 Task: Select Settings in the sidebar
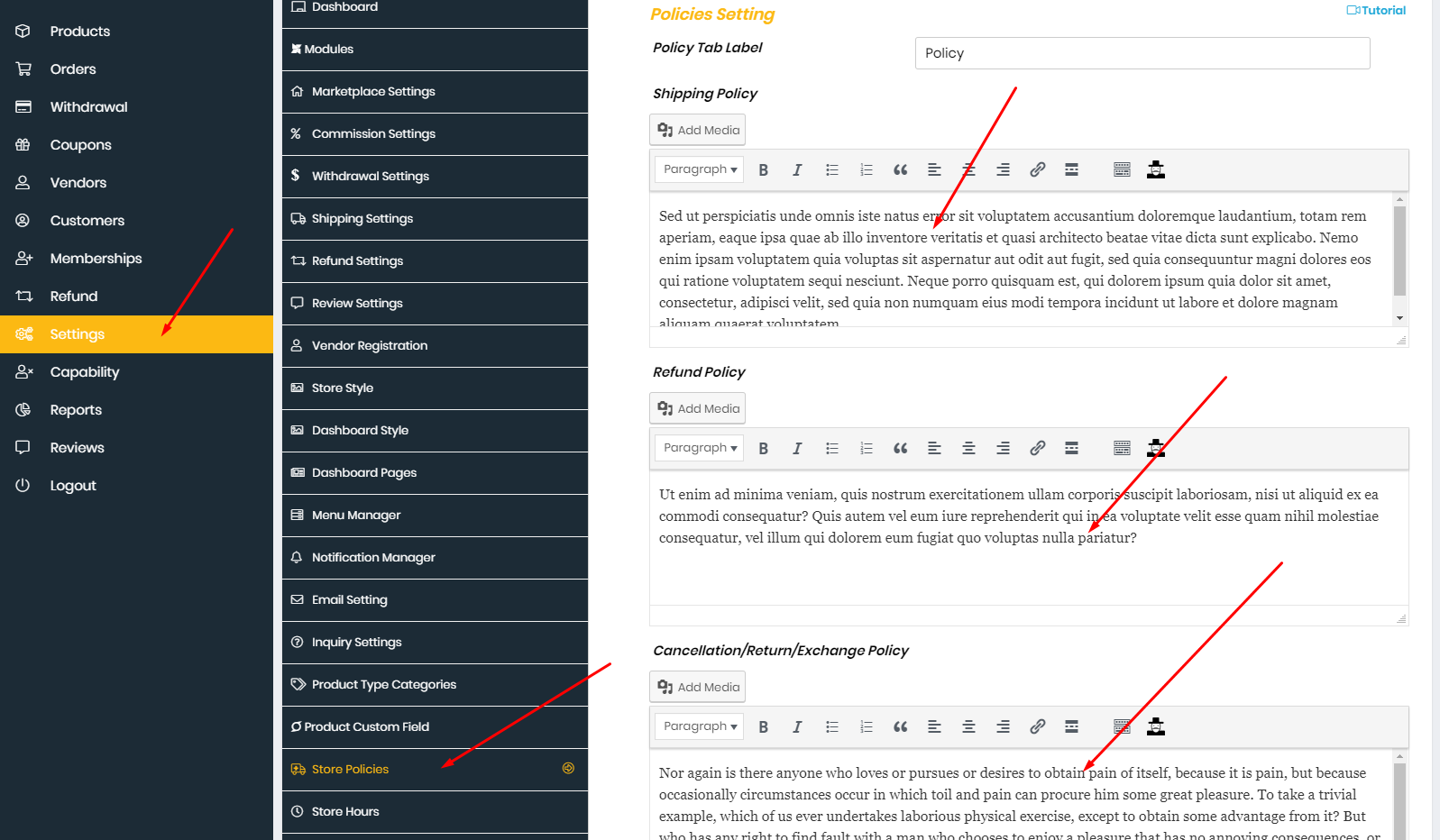[x=136, y=333]
